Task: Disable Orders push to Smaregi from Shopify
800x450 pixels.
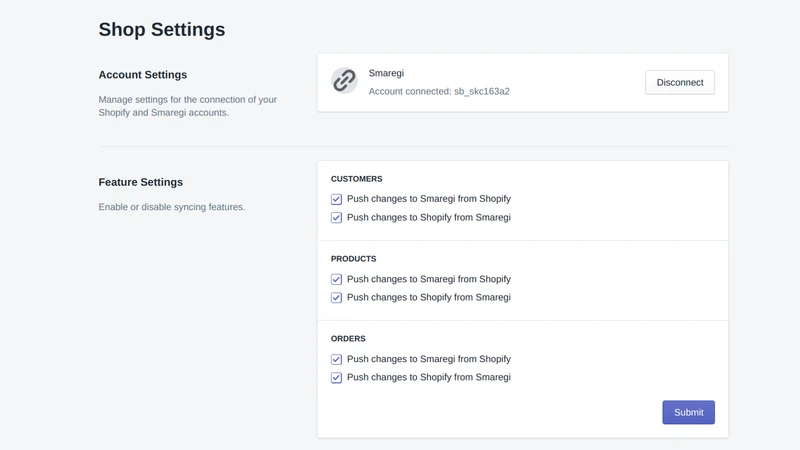Action: [x=336, y=359]
